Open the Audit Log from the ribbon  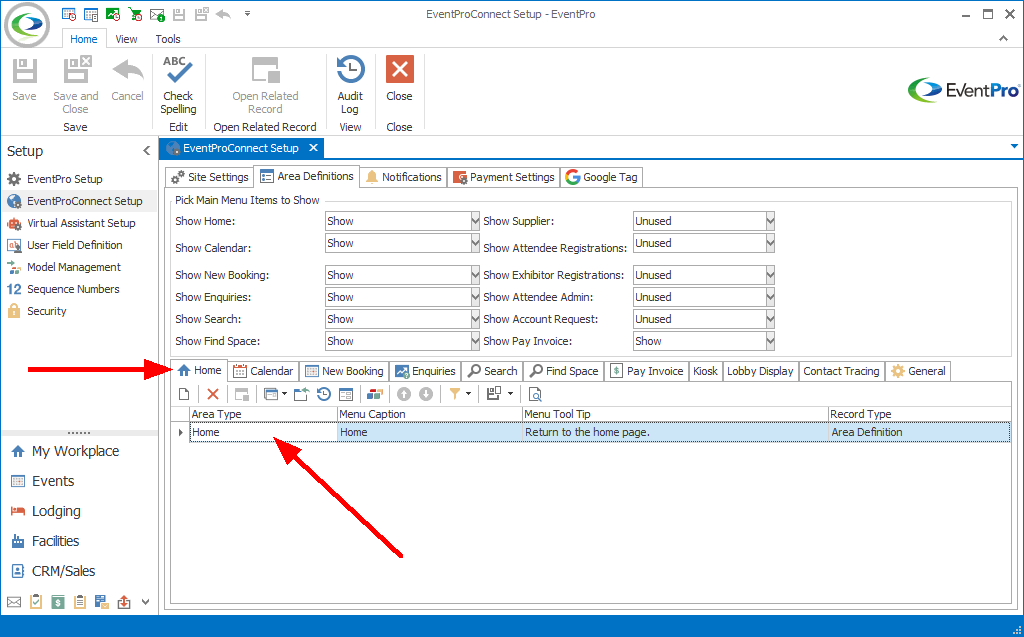click(x=350, y=86)
